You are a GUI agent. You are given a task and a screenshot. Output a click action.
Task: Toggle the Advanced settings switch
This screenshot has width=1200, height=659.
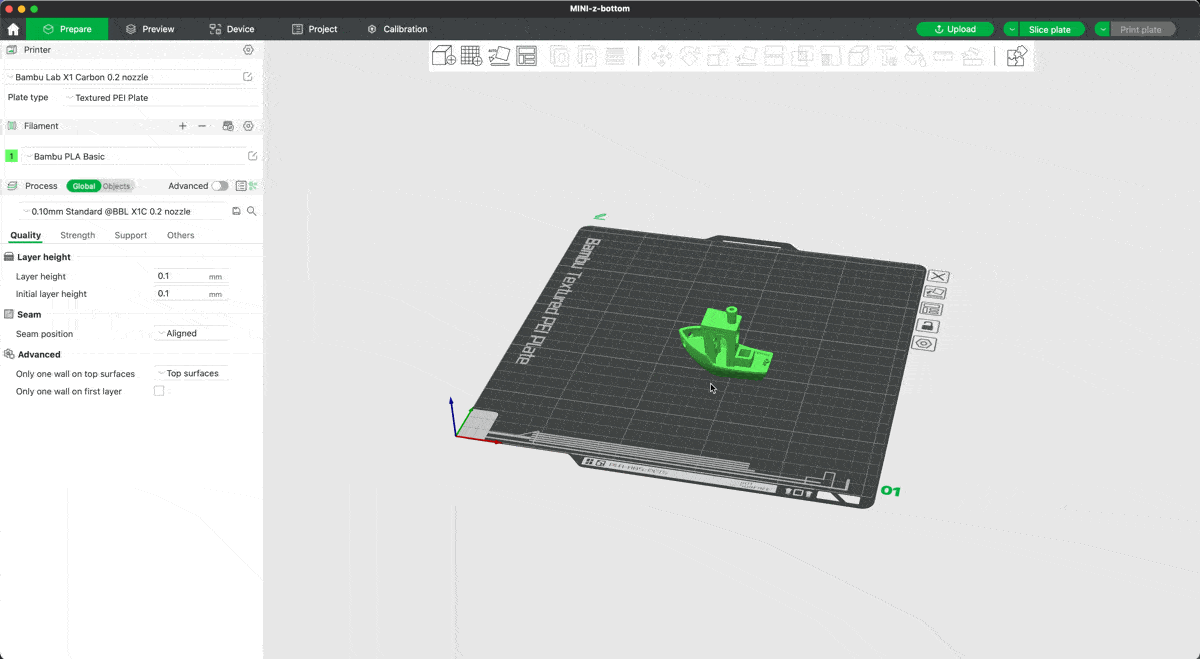pos(219,186)
